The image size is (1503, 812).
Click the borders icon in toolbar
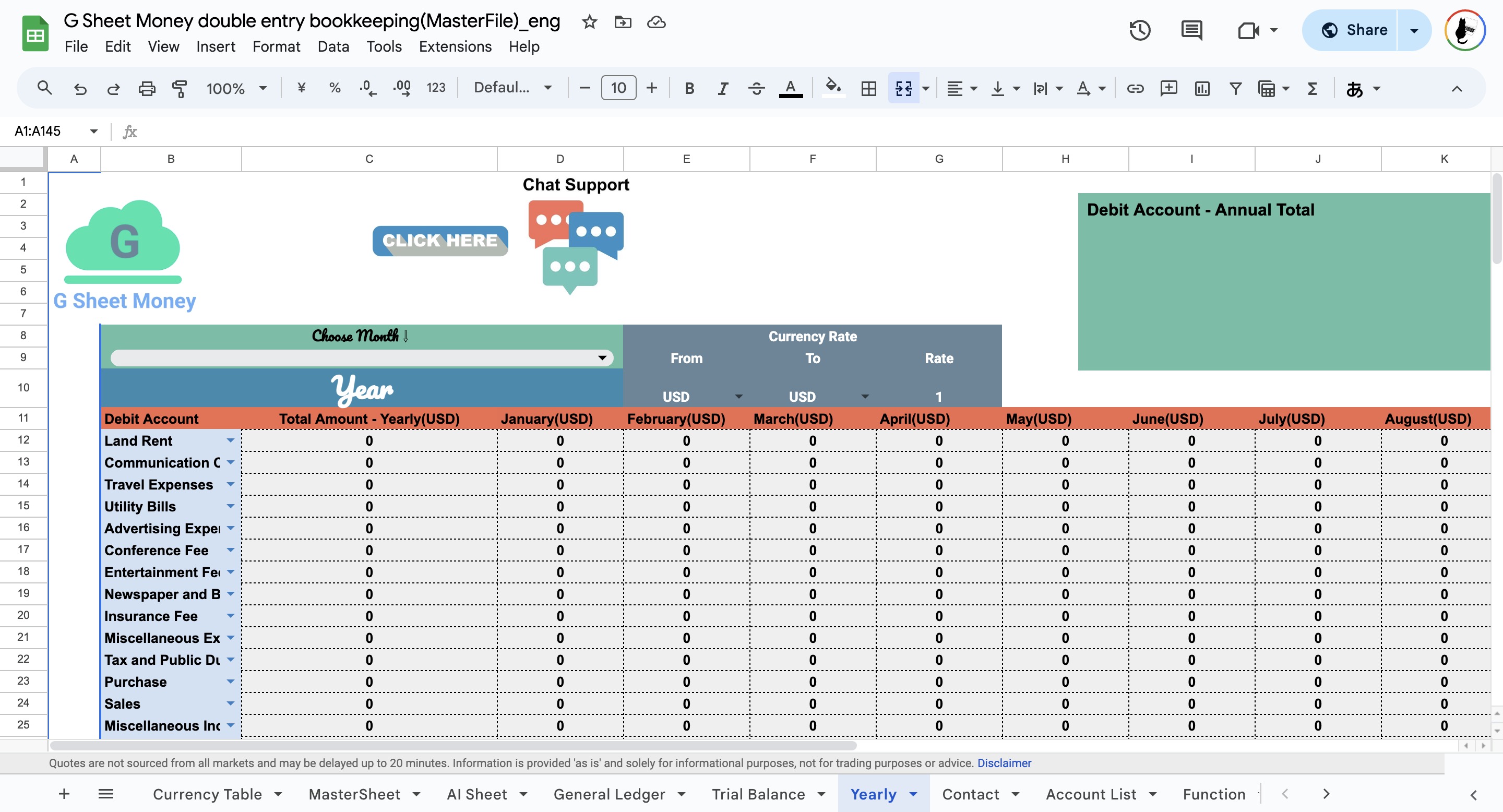(868, 89)
